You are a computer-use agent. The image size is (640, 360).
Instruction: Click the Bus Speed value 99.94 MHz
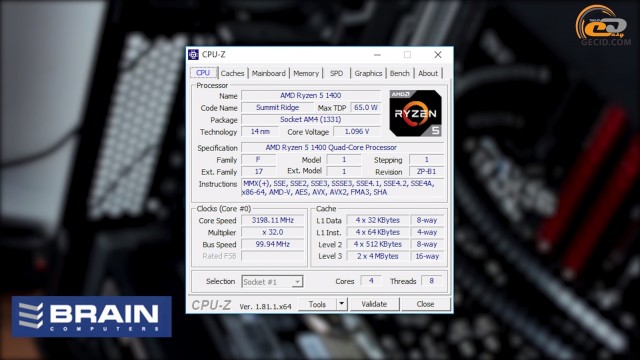pos(273,244)
